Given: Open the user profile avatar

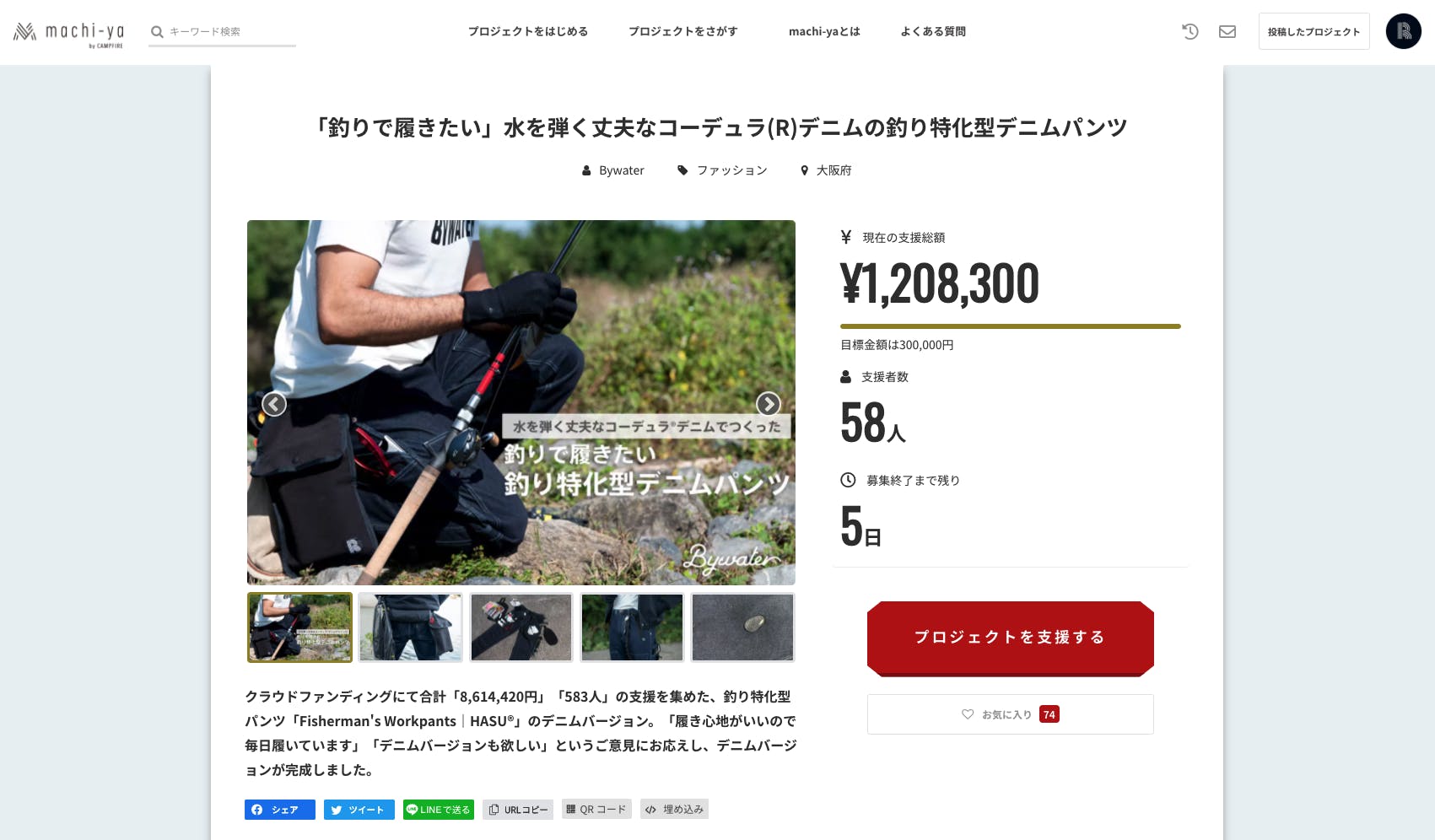Looking at the screenshot, I should pos(1404,31).
